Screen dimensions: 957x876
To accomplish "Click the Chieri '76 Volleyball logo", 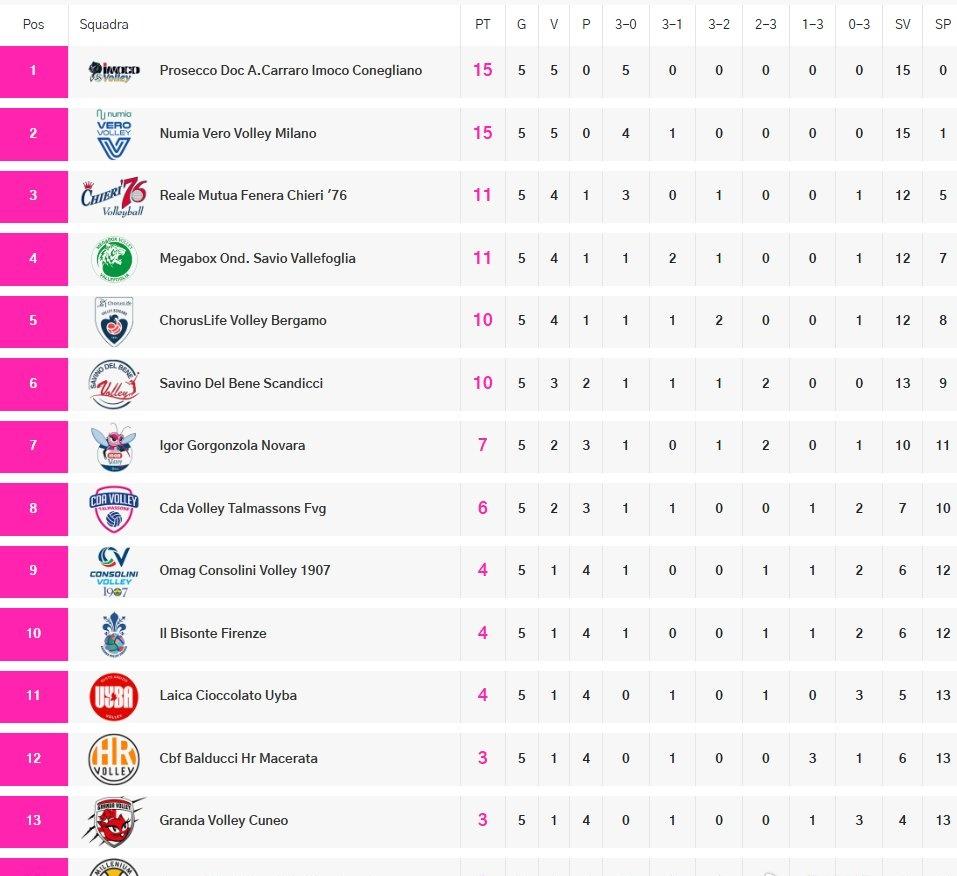I will coord(114,197).
